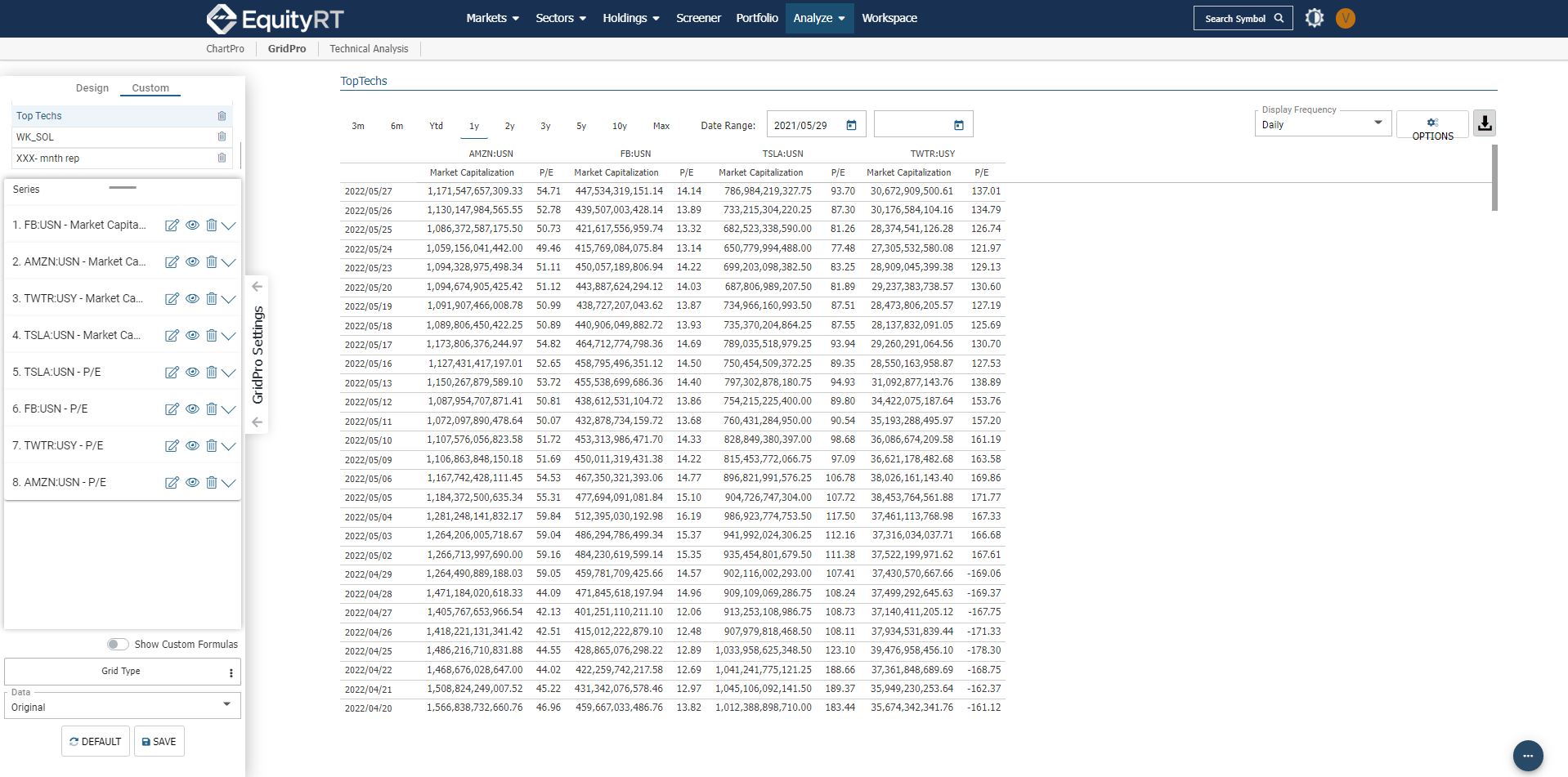1568x777 pixels.
Task: Open the start date calendar picker
Action: [x=851, y=125]
